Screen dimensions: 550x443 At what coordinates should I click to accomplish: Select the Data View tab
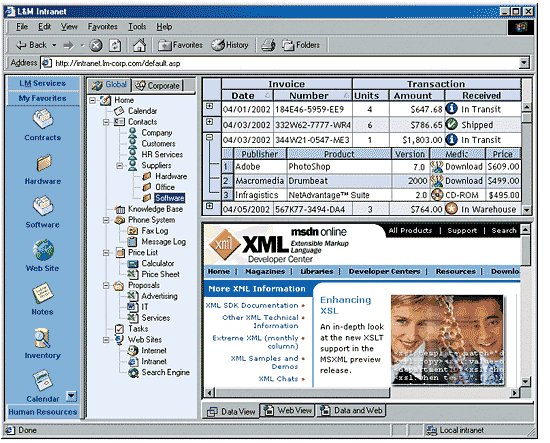231,411
